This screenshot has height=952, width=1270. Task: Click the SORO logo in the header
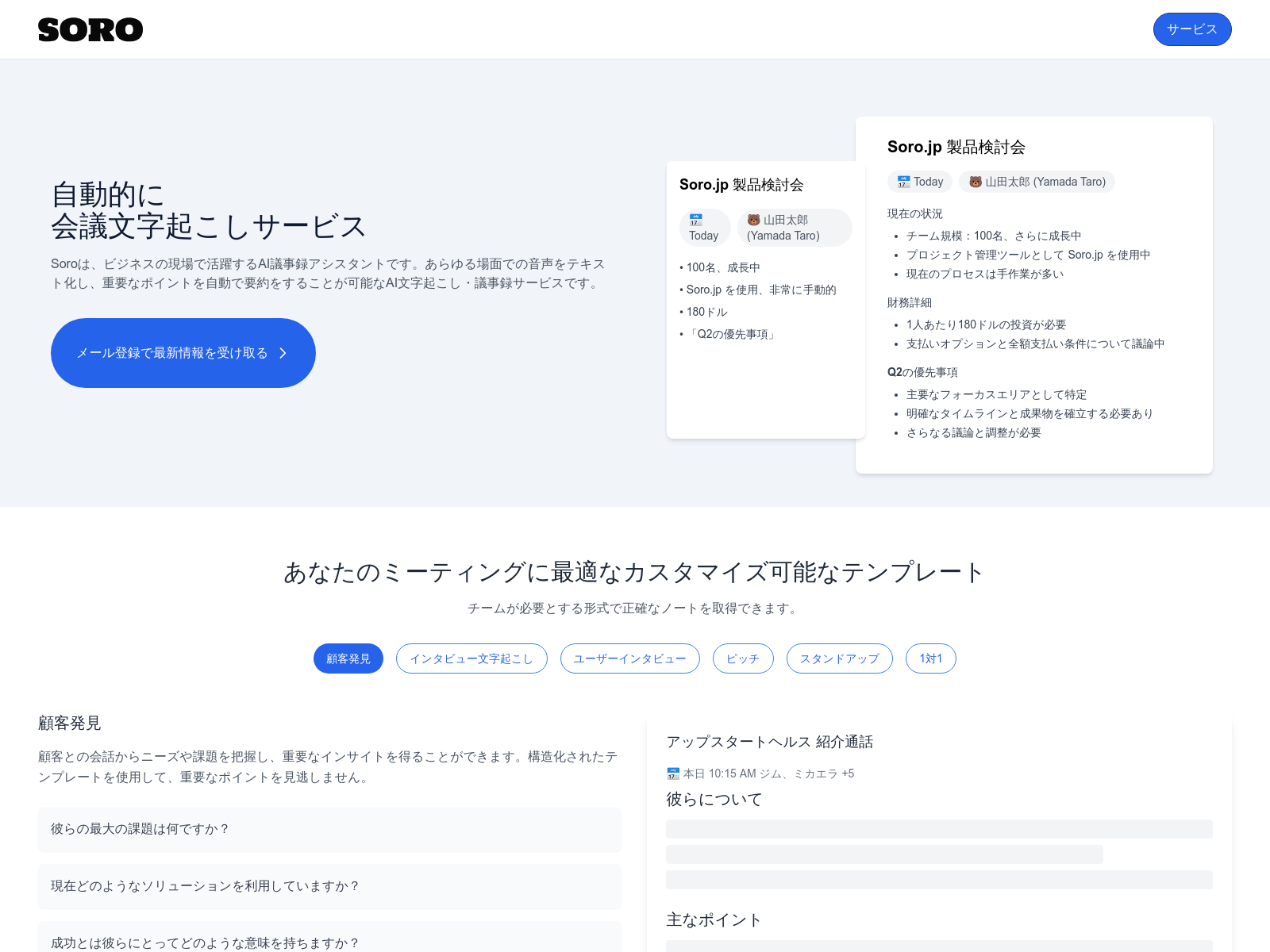click(90, 29)
